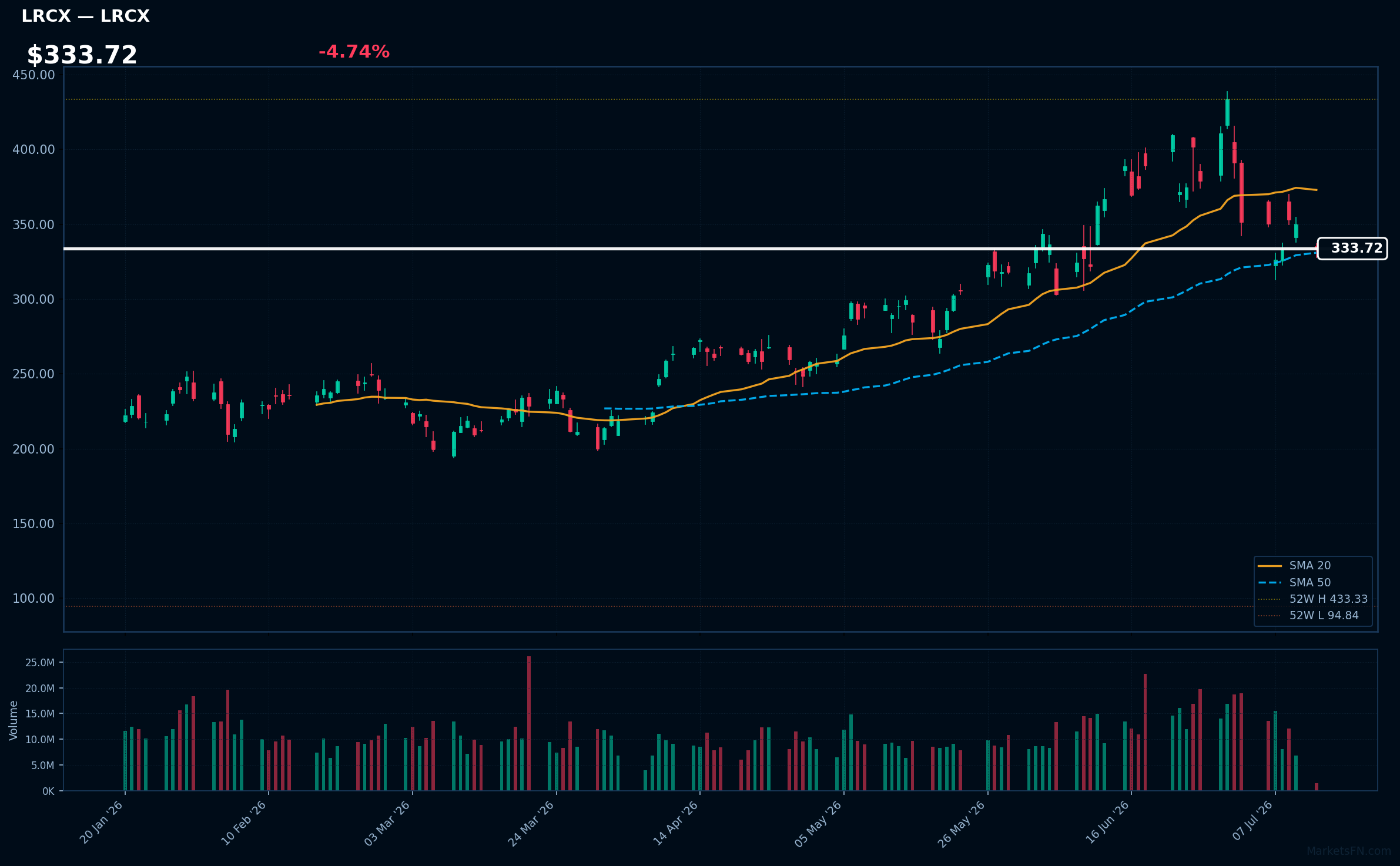Select the $333.72 price headline
This screenshot has height=866, width=1400.
[82, 55]
